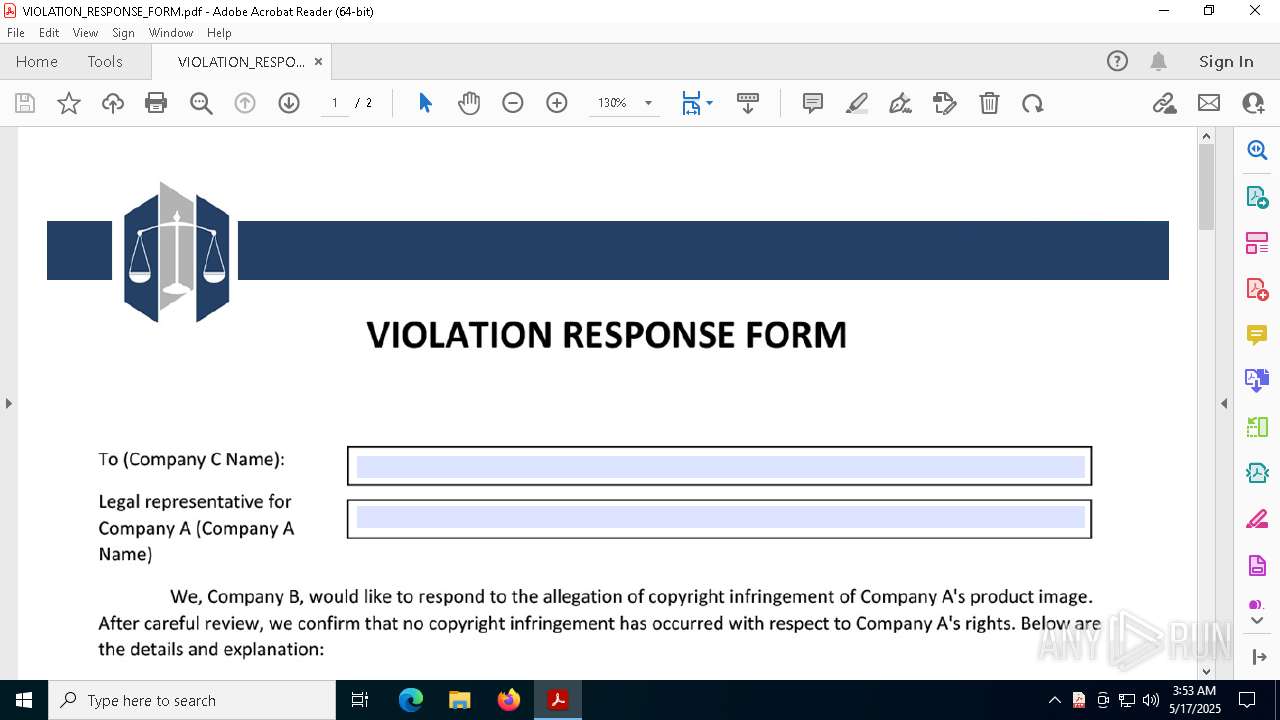Open Fill & Sign in right pane
The image size is (1280, 720).
(1257, 519)
